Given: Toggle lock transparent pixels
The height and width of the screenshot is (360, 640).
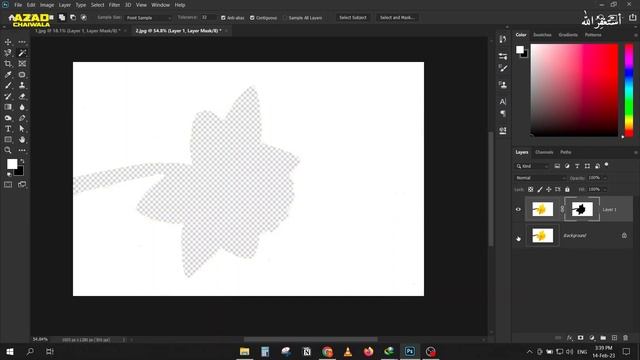Looking at the screenshot, I should click(x=530, y=189).
